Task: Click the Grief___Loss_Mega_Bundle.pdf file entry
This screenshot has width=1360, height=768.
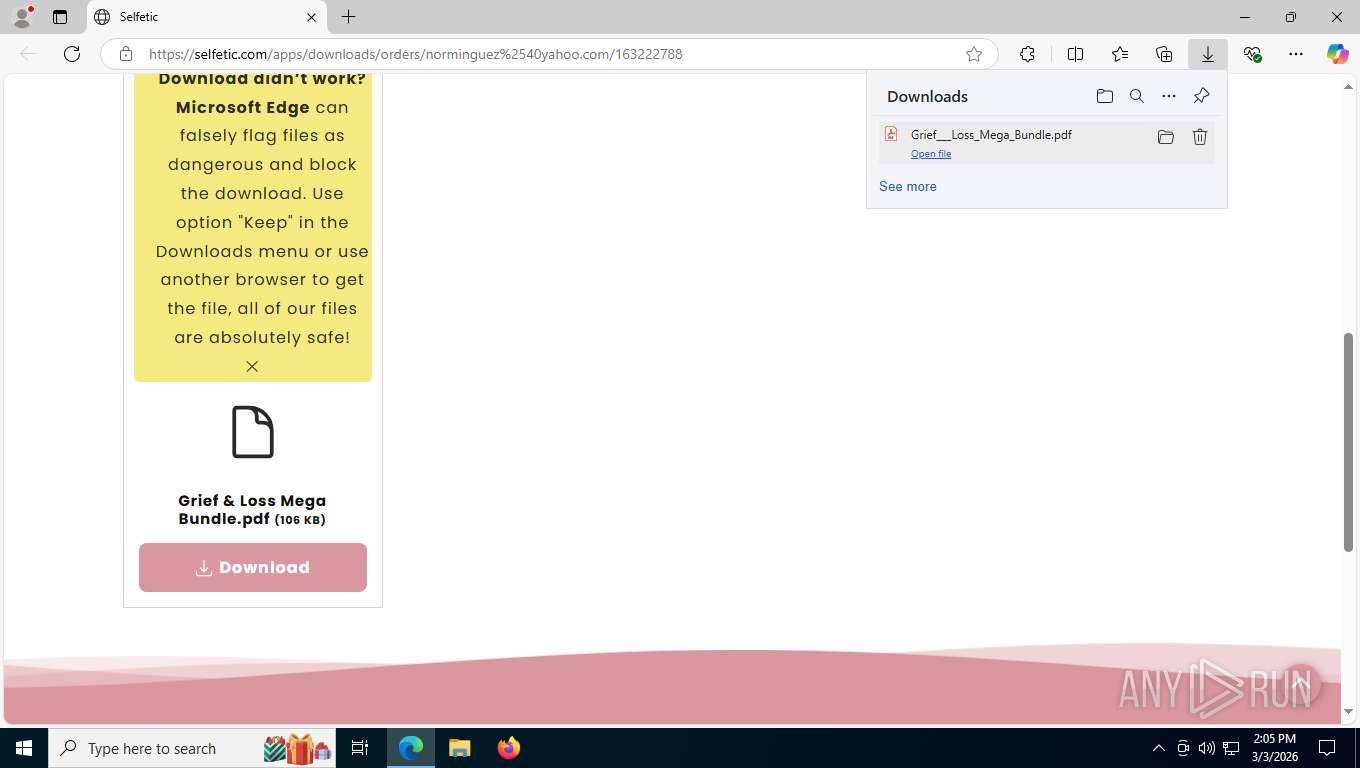Action: click(1046, 142)
